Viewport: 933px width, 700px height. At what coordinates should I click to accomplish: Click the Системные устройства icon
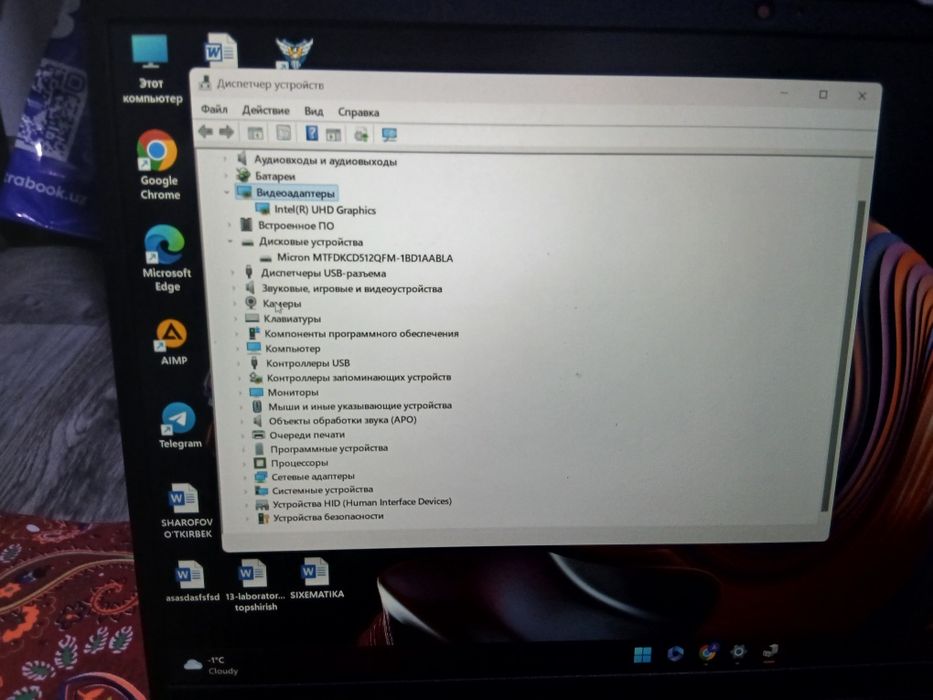tap(261, 490)
